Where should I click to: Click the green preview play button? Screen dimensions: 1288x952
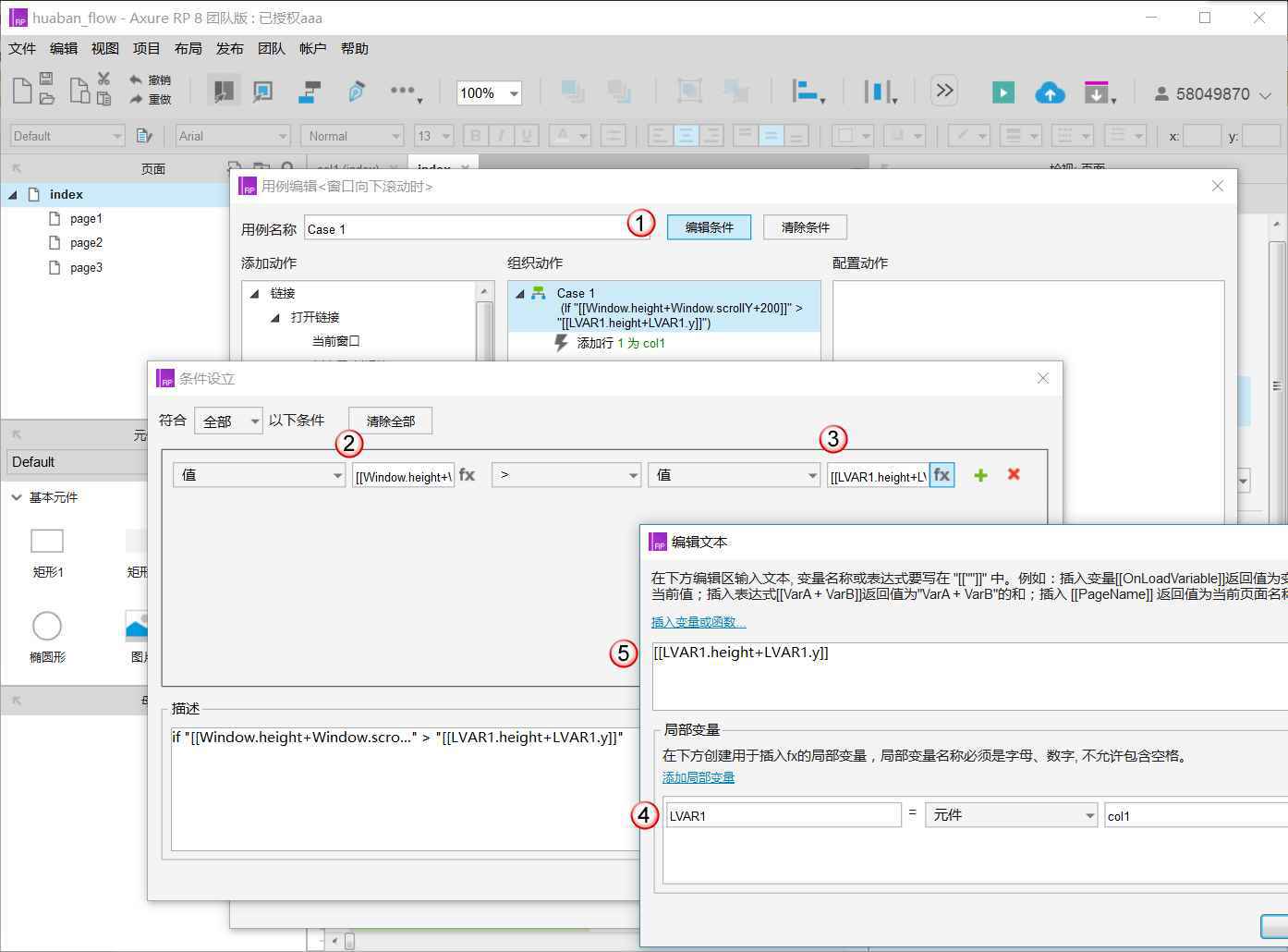click(1002, 92)
